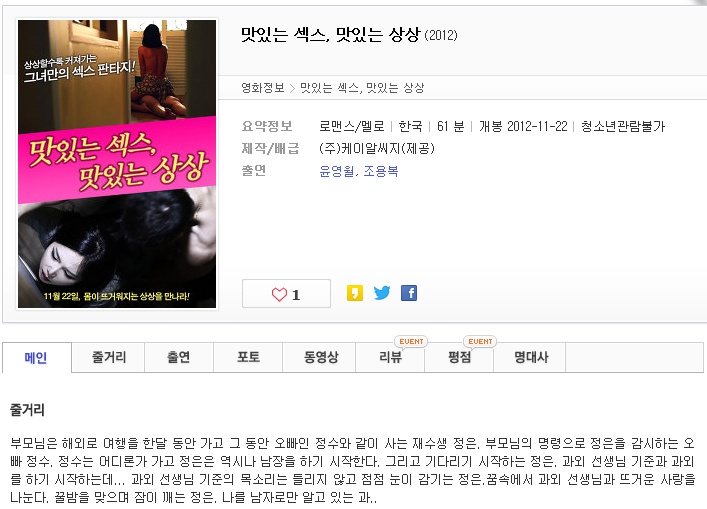Open actor link 윤영월
707x509 pixels.
click(x=337, y=171)
